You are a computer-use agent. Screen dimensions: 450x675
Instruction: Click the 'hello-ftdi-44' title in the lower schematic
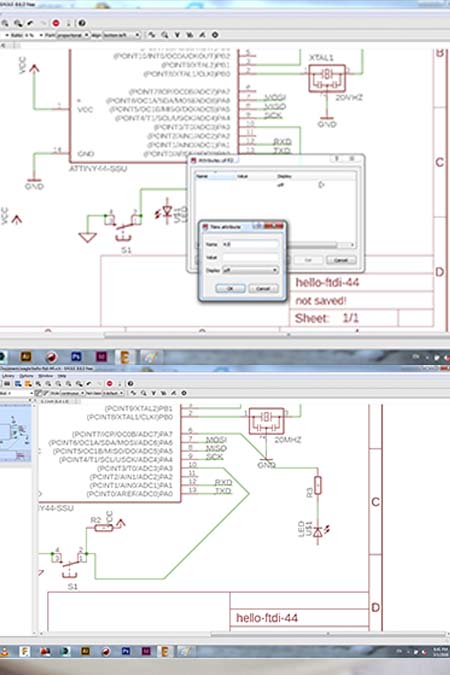pyautogui.click(x=267, y=618)
